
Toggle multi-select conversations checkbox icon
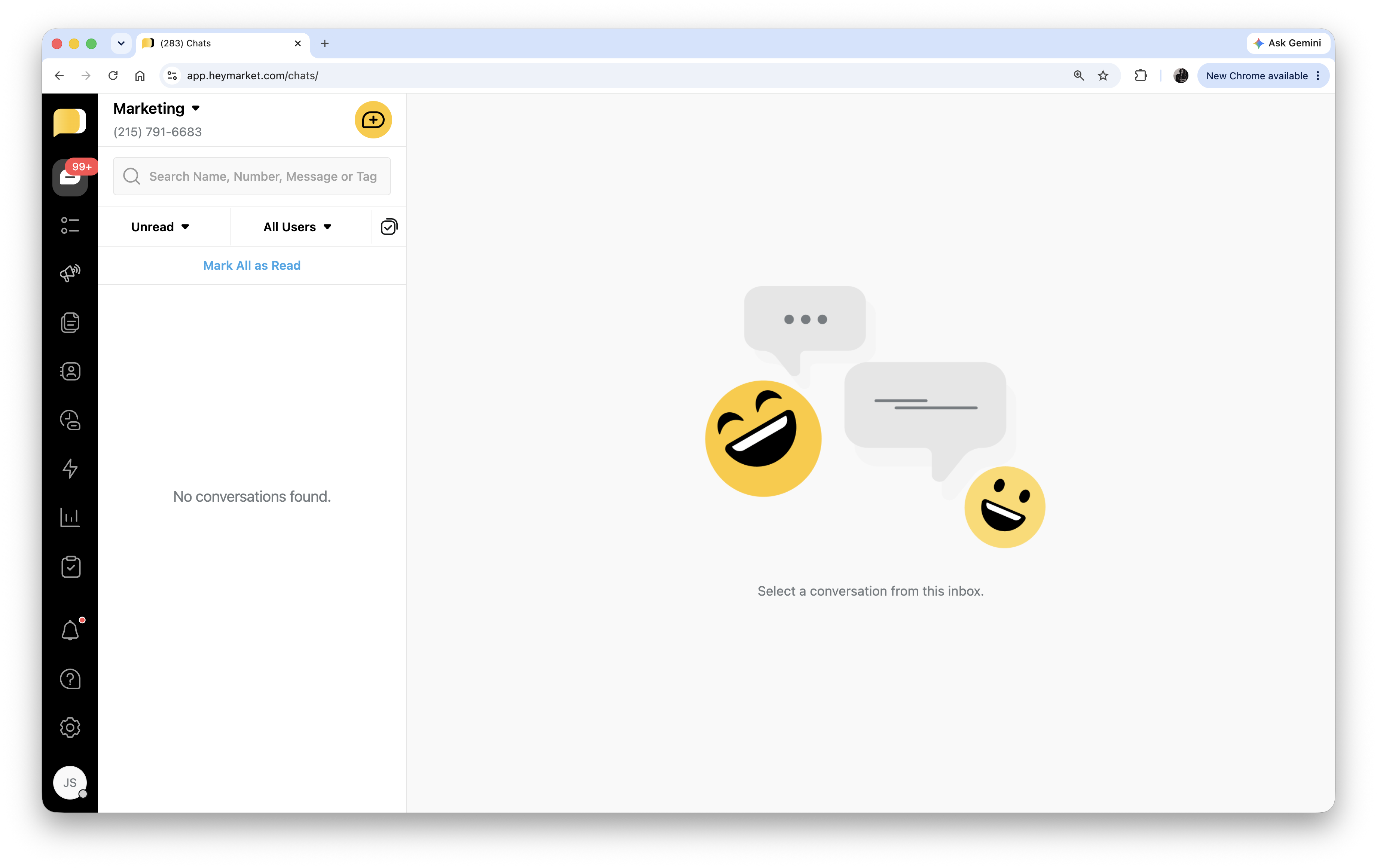pos(389,227)
